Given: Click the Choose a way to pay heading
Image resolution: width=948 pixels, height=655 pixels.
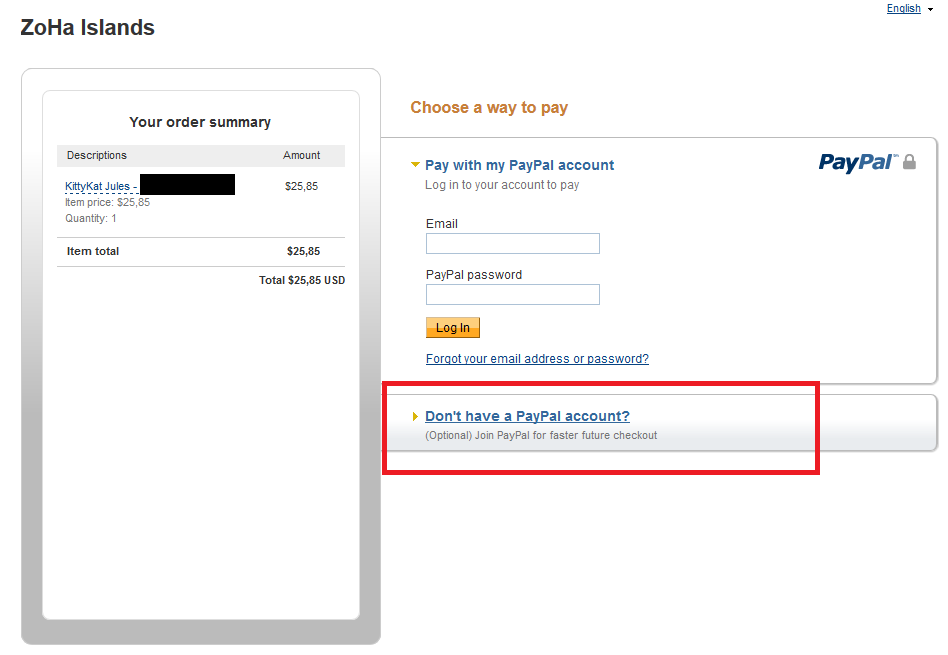Looking at the screenshot, I should (489, 108).
